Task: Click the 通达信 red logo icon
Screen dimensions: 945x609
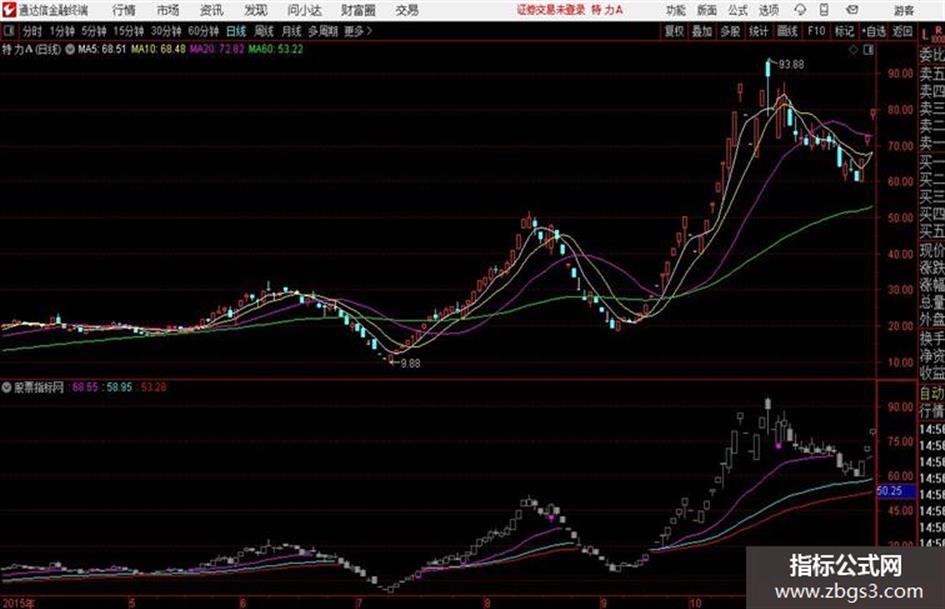Action: 9,10
